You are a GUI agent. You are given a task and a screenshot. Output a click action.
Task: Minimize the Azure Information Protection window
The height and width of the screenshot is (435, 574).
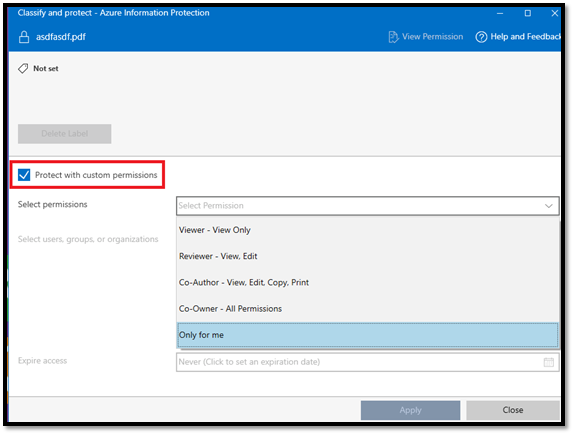(500, 13)
